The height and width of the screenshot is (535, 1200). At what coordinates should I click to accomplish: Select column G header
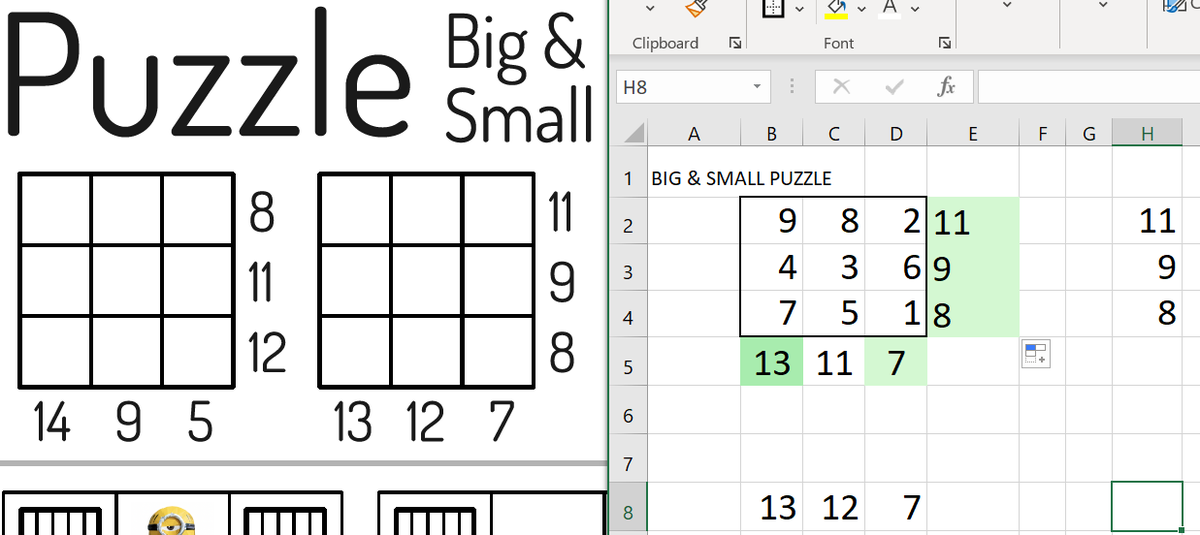click(1089, 133)
